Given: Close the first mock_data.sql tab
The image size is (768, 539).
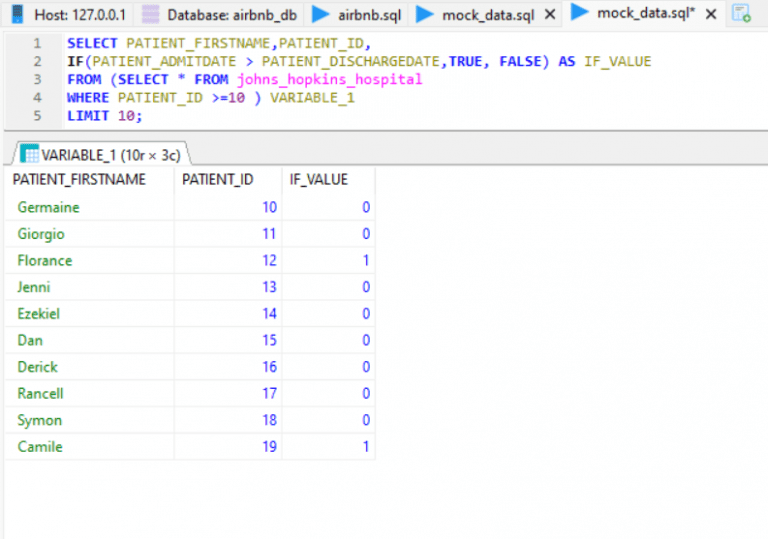Looking at the screenshot, I should (550, 15).
